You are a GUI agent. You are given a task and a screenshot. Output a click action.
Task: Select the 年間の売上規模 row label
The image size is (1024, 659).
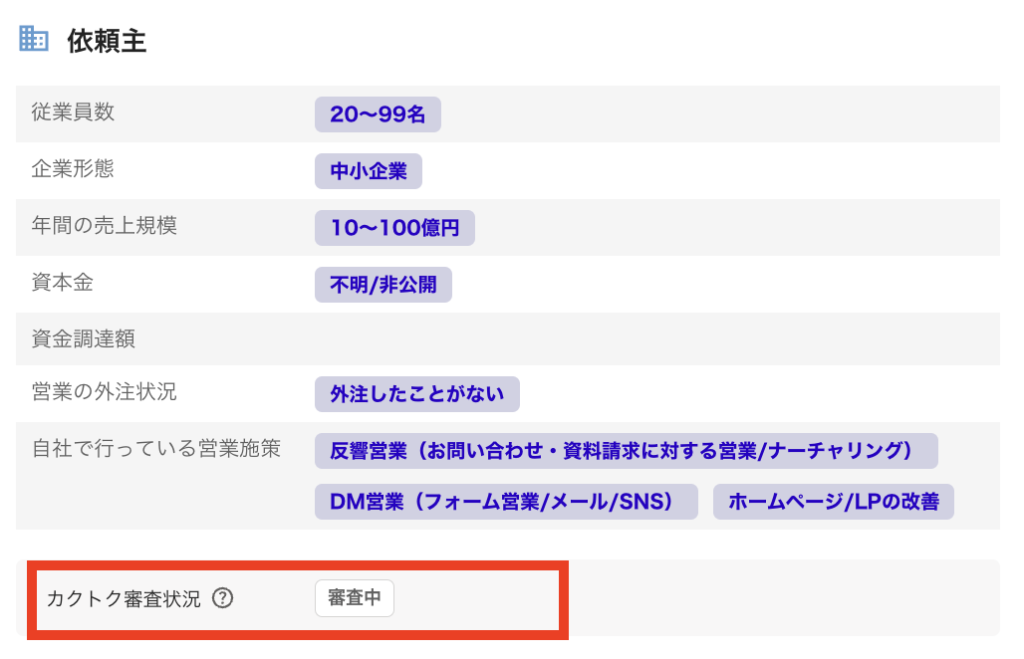pos(104,226)
